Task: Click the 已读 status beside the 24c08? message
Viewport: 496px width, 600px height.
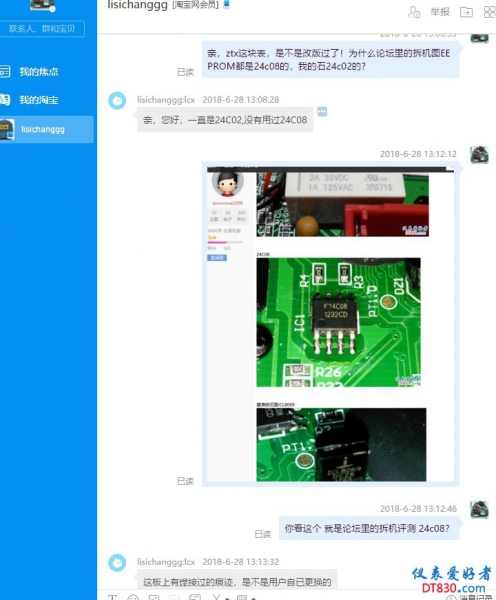Action: pyautogui.click(x=263, y=534)
